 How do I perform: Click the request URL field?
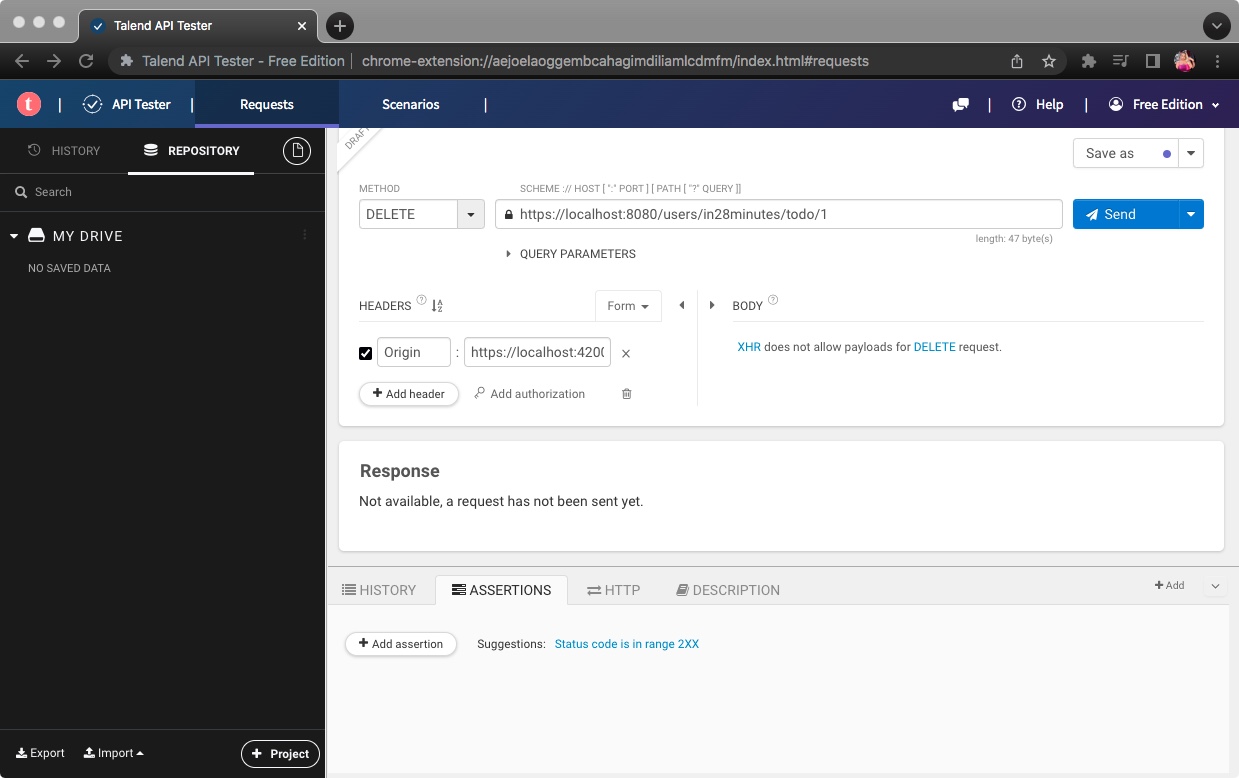779,214
